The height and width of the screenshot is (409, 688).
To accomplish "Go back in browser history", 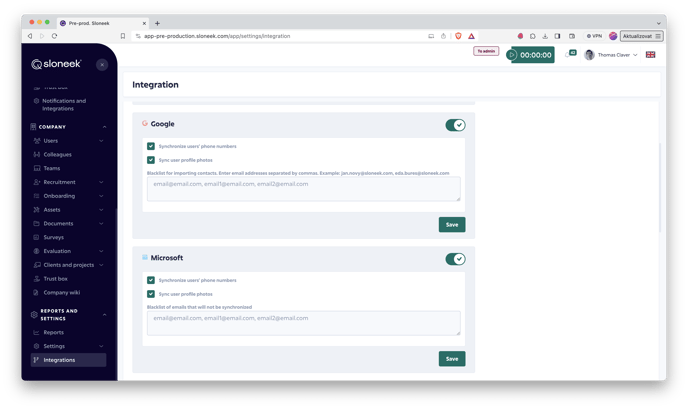I will (x=30, y=36).
